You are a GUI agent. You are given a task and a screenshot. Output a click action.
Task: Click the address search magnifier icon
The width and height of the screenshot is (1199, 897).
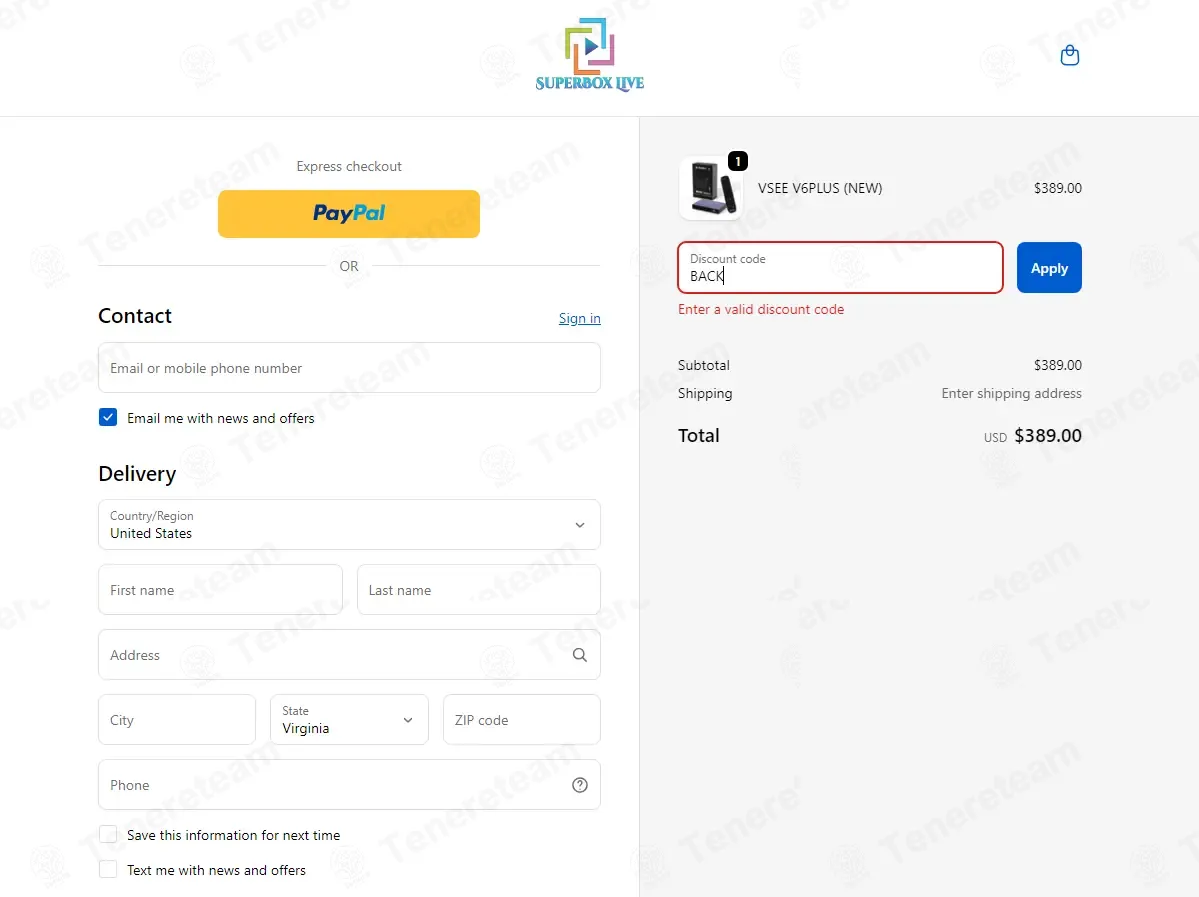tap(580, 655)
